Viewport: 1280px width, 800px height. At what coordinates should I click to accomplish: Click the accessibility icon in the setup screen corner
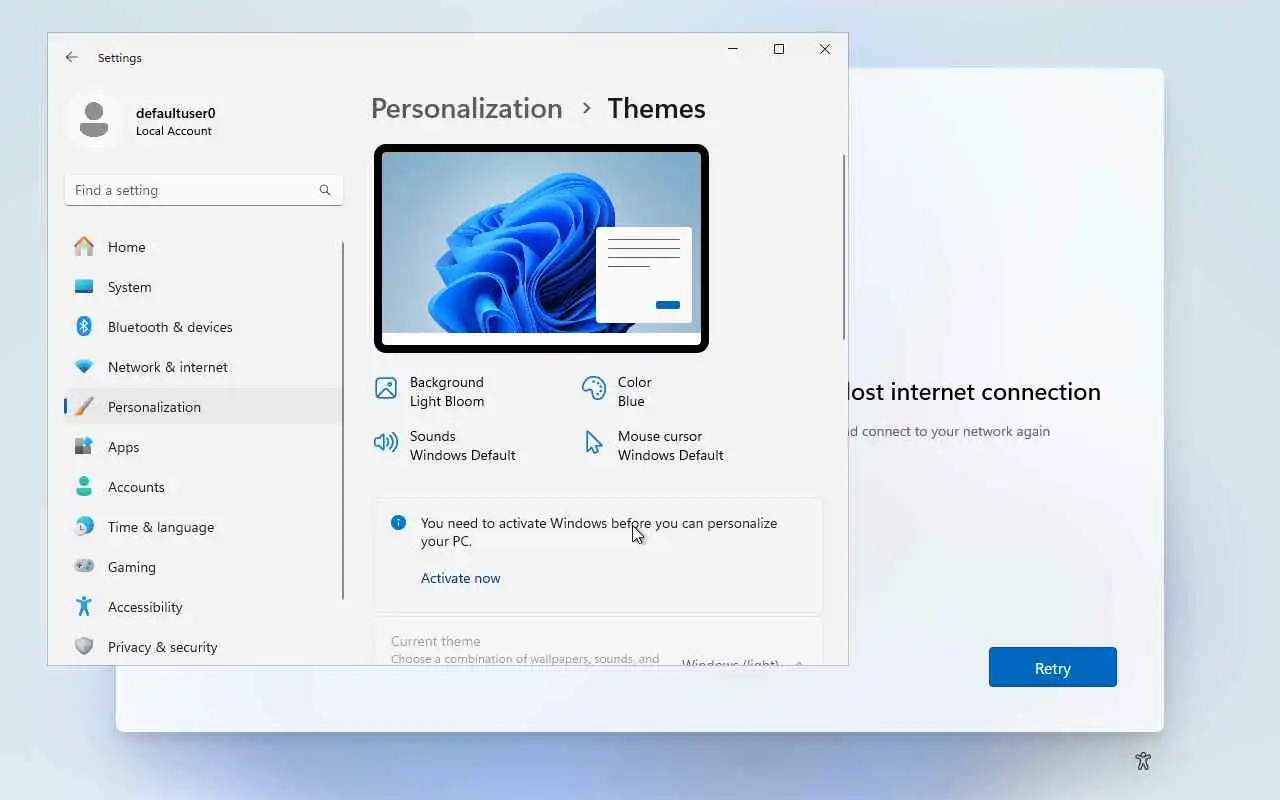pyautogui.click(x=1143, y=761)
